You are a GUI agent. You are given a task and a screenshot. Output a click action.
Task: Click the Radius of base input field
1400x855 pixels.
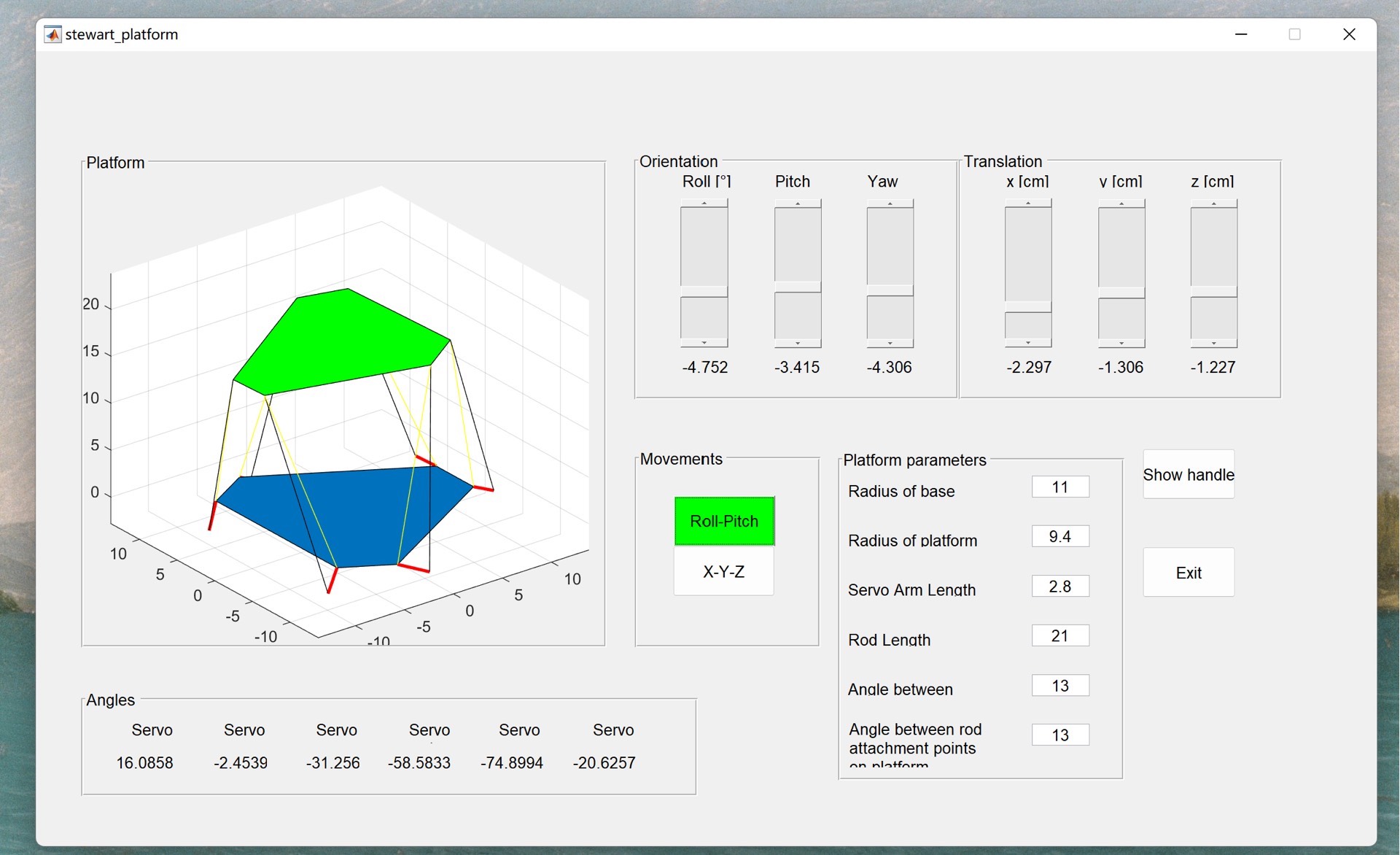[x=1060, y=487]
